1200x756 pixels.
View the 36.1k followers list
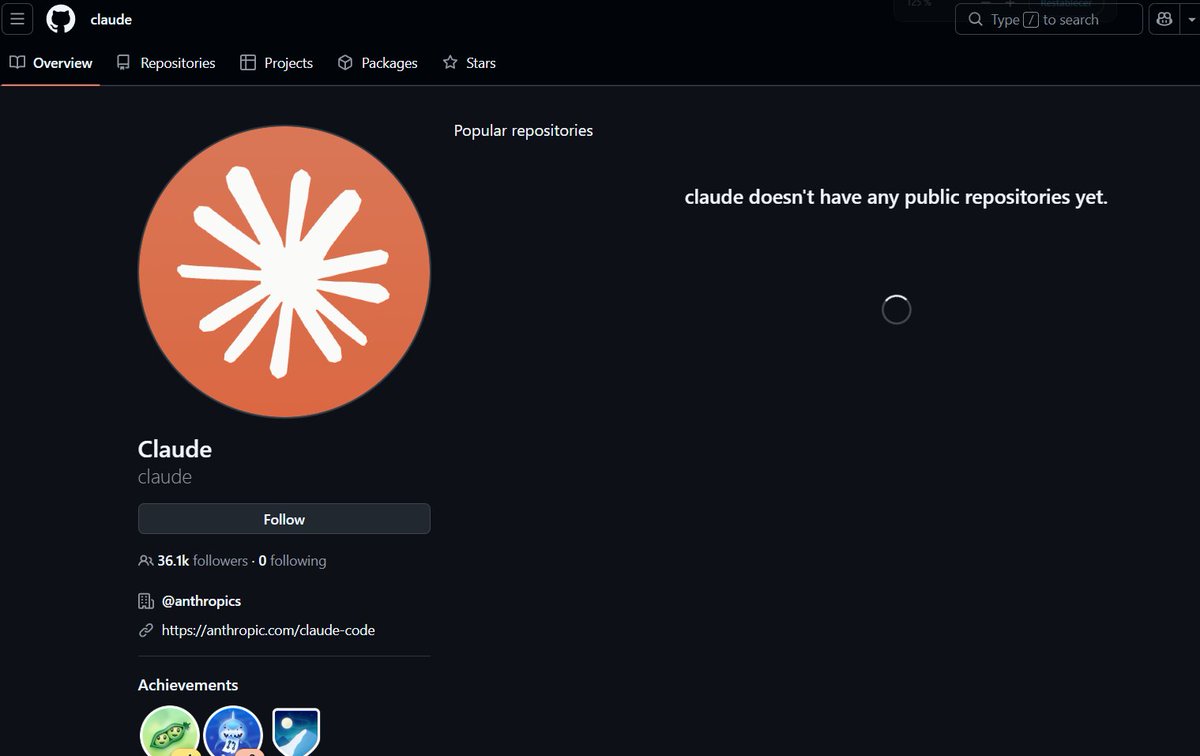click(x=202, y=561)
